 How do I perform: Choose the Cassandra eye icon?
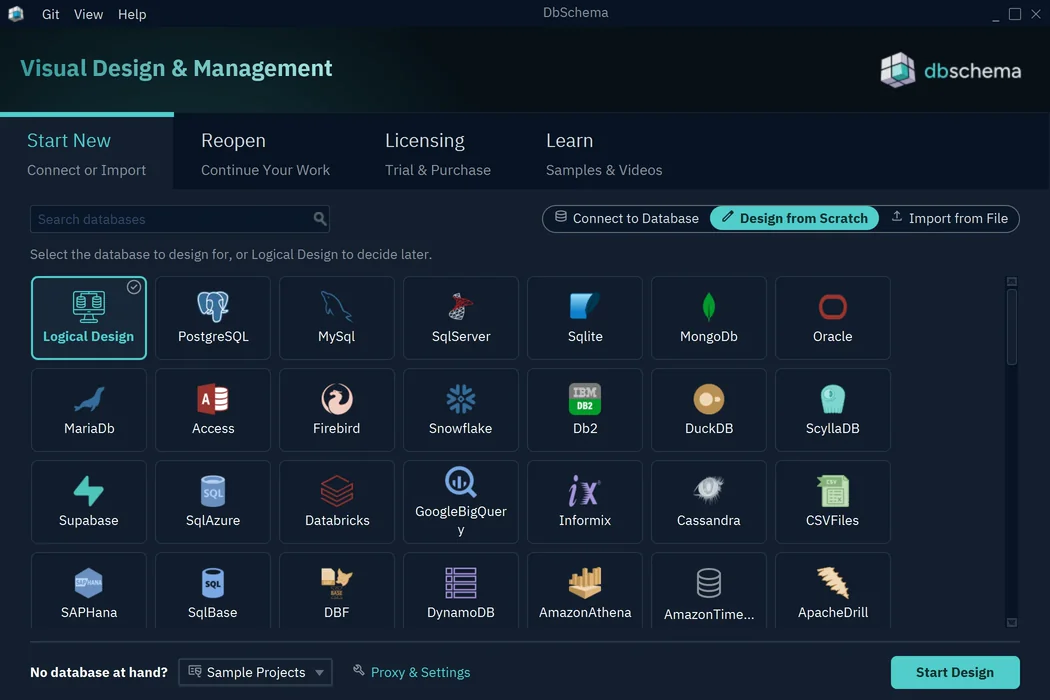tap(708, 490)
